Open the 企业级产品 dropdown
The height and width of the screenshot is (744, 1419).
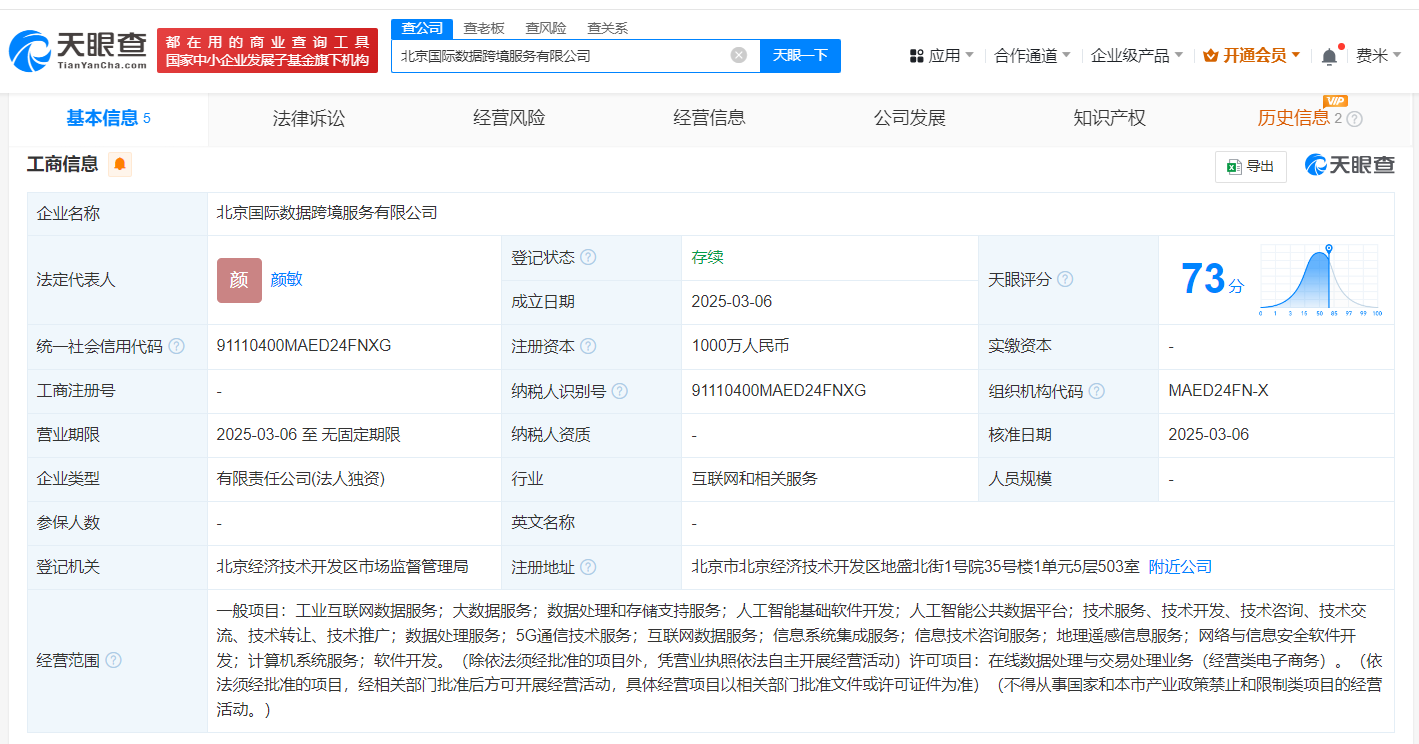(x=1136, y=56)
